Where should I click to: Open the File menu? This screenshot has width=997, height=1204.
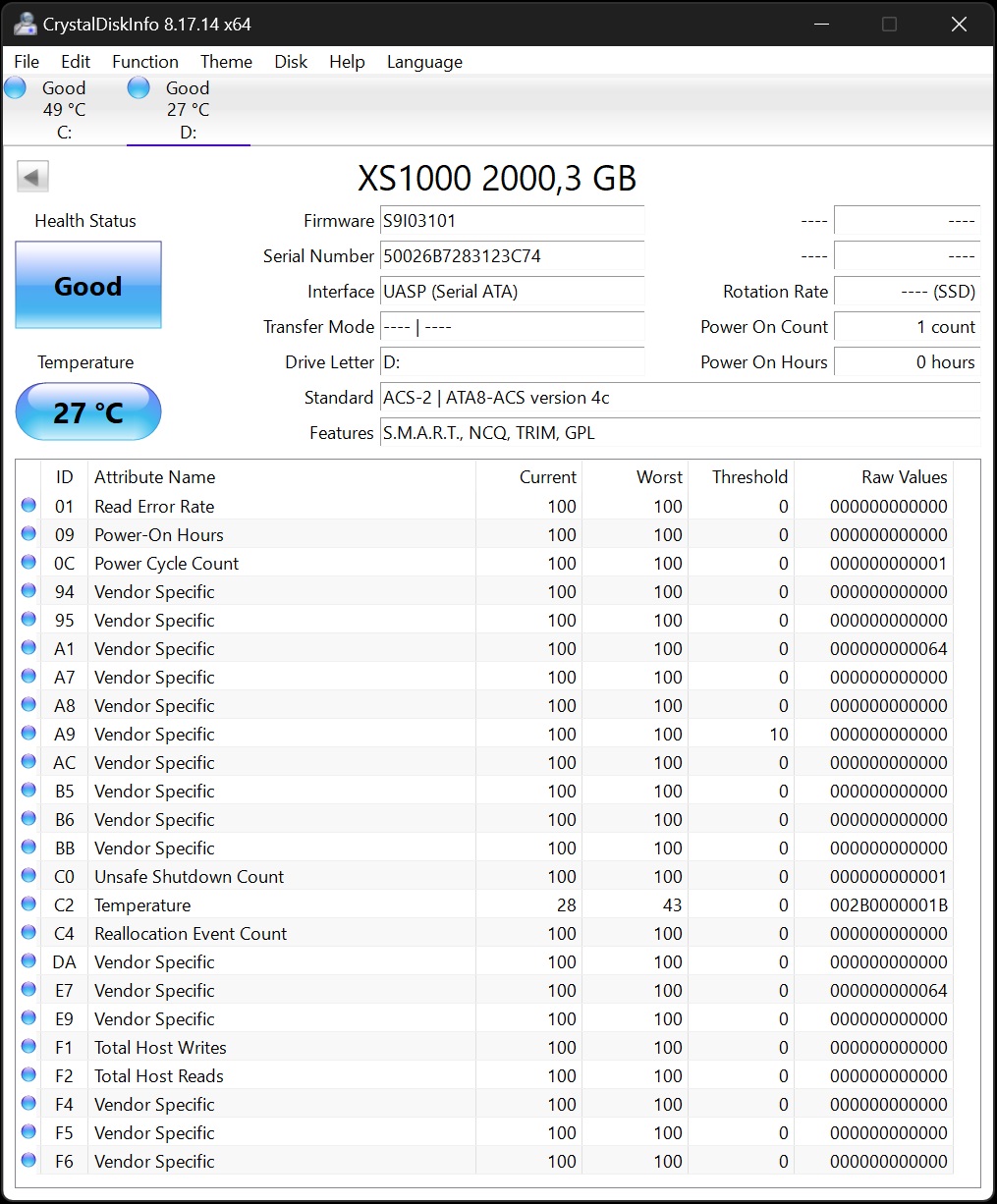pos(27,61)
